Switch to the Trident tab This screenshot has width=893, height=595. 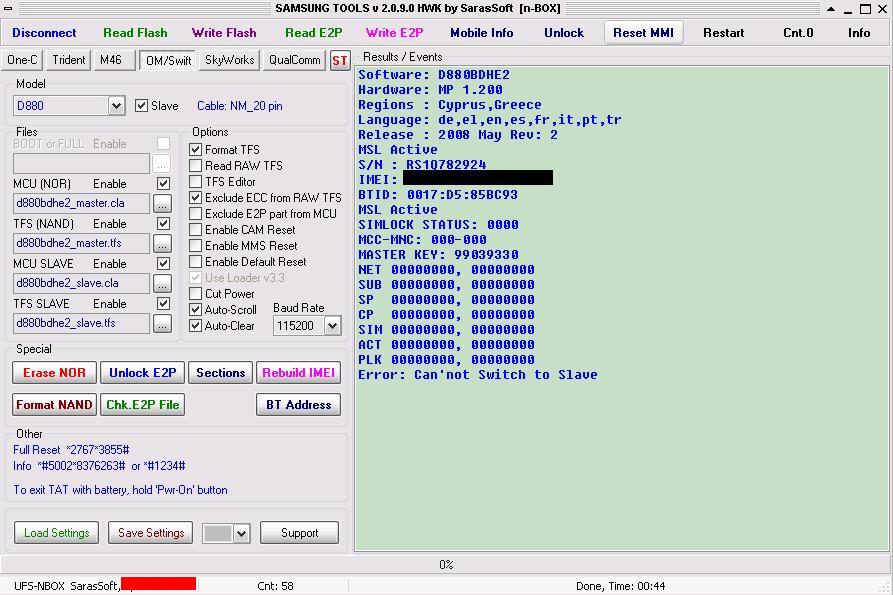(x=68, y=60)
